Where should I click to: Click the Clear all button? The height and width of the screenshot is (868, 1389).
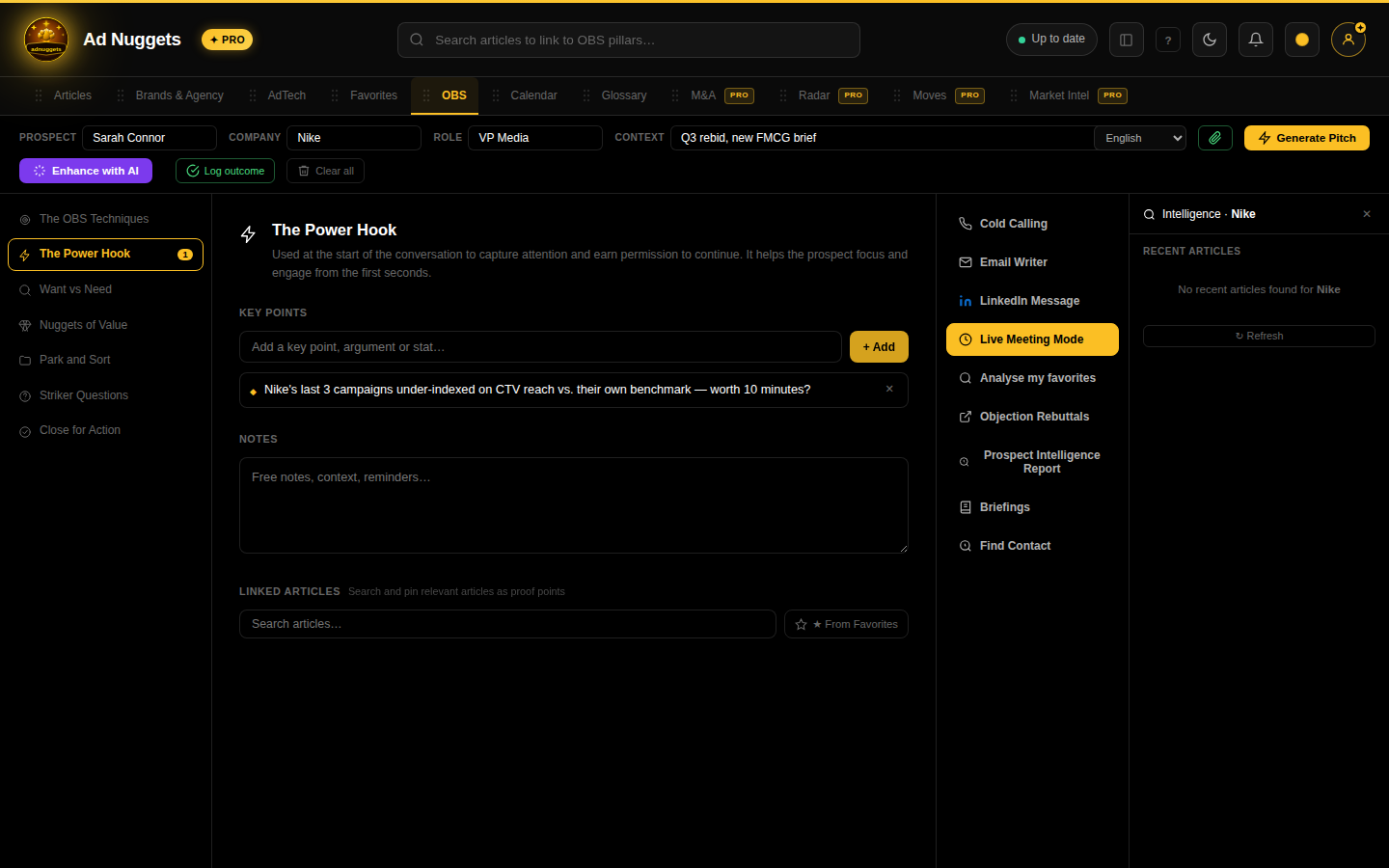[x=325, y=171]
